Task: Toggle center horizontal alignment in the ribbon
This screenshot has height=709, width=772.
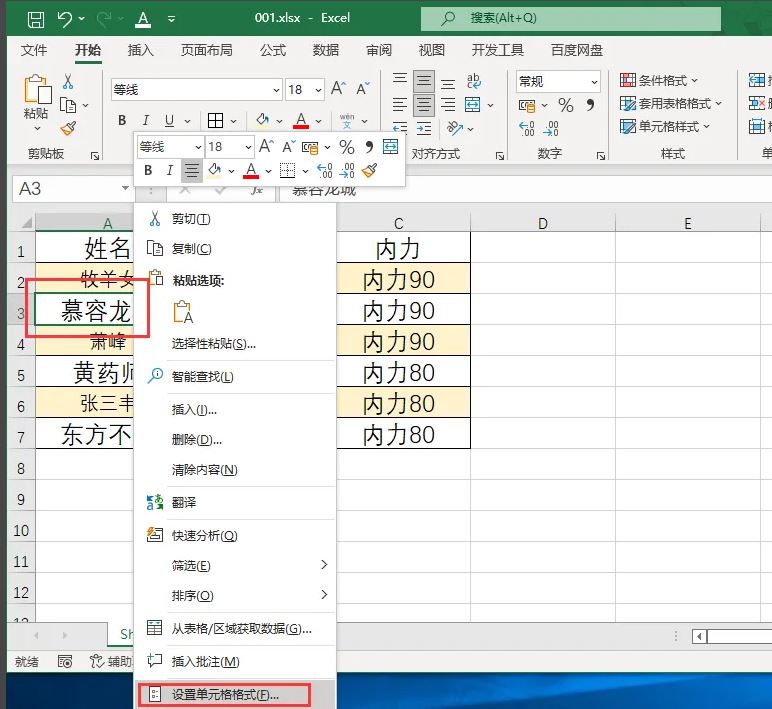Action: [423, 104]
